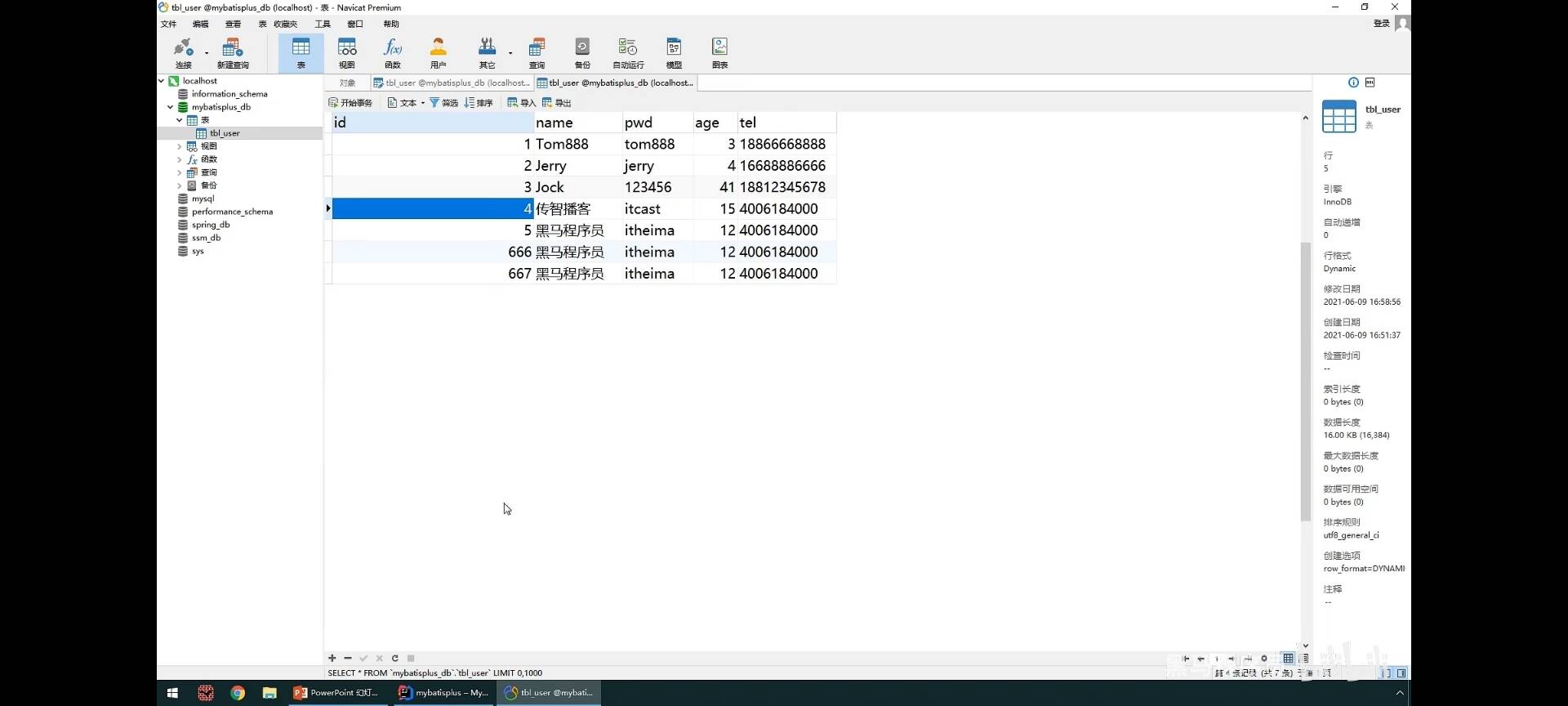Open the 工具 (Tools) menu
This screenshot has height=706, width=1568.
[x=323, y=24]
